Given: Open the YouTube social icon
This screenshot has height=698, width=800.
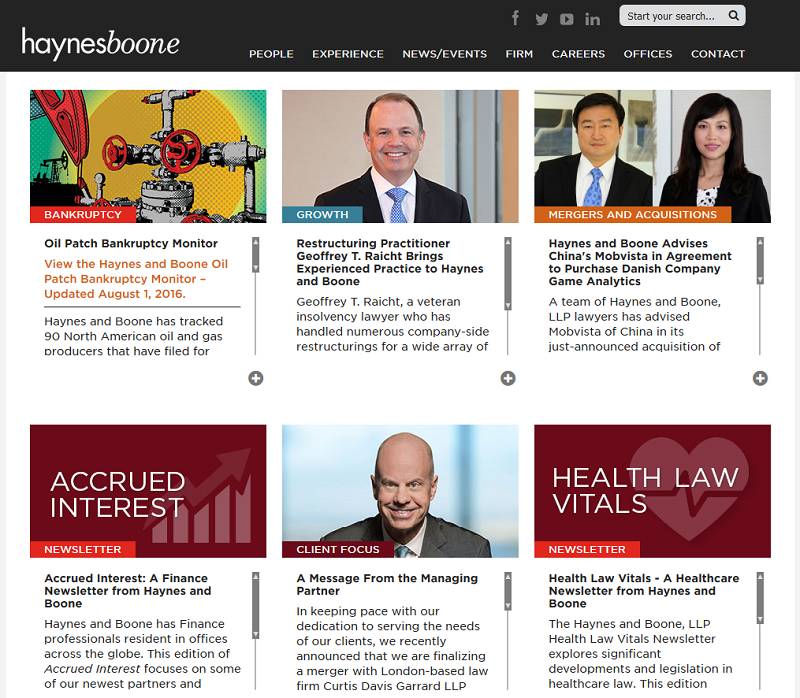Looking at the screenshot, I should 566,19.
